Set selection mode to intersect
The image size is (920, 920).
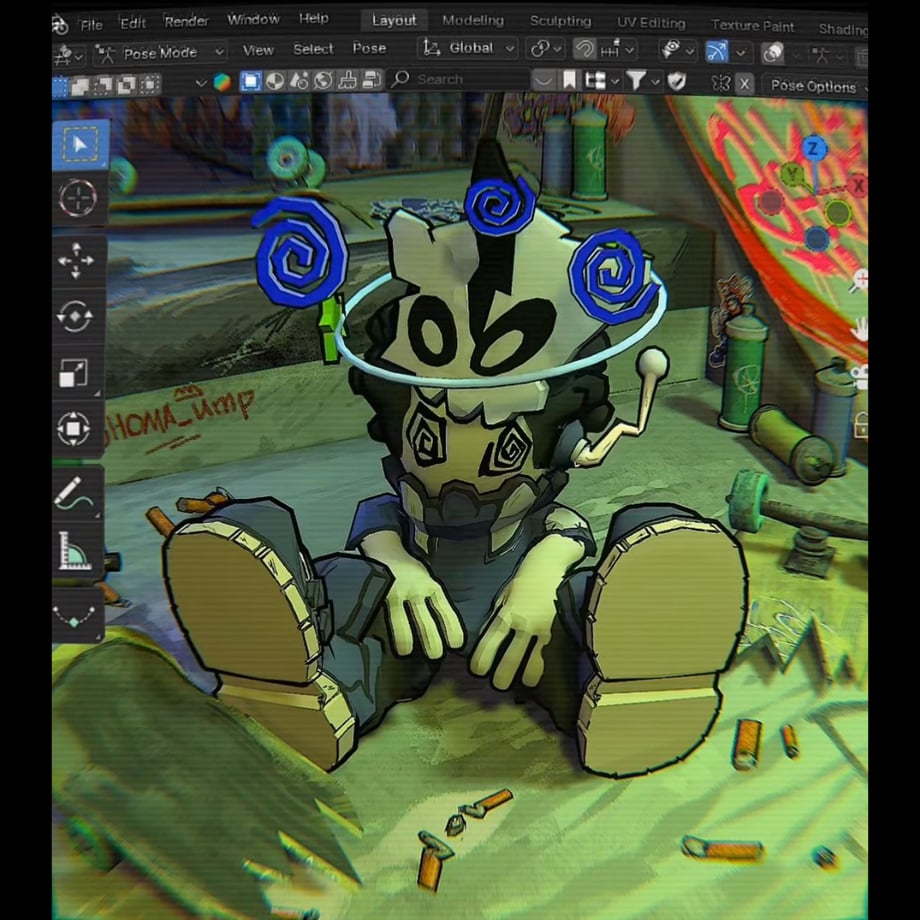(150, 84)
